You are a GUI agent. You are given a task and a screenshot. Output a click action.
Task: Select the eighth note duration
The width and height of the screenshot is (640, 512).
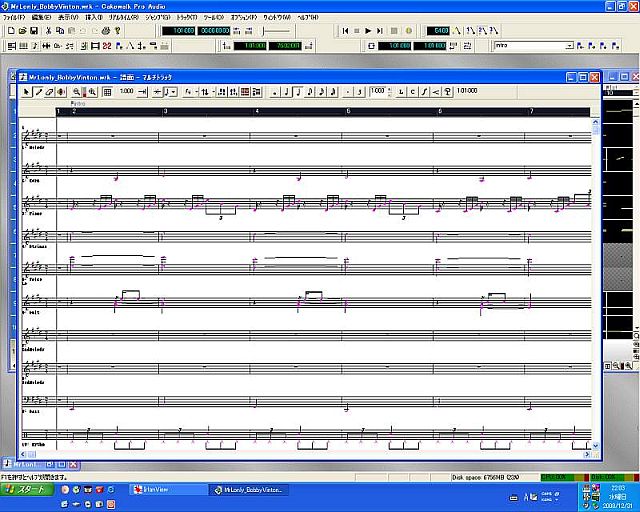[x=309, y=92]
